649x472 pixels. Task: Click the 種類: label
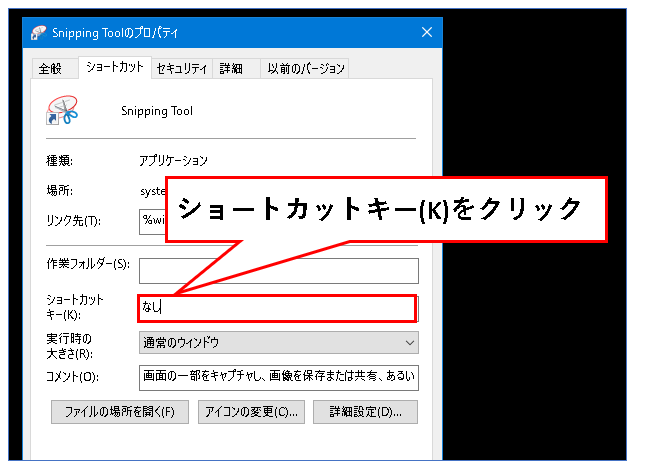click(60, 160)
